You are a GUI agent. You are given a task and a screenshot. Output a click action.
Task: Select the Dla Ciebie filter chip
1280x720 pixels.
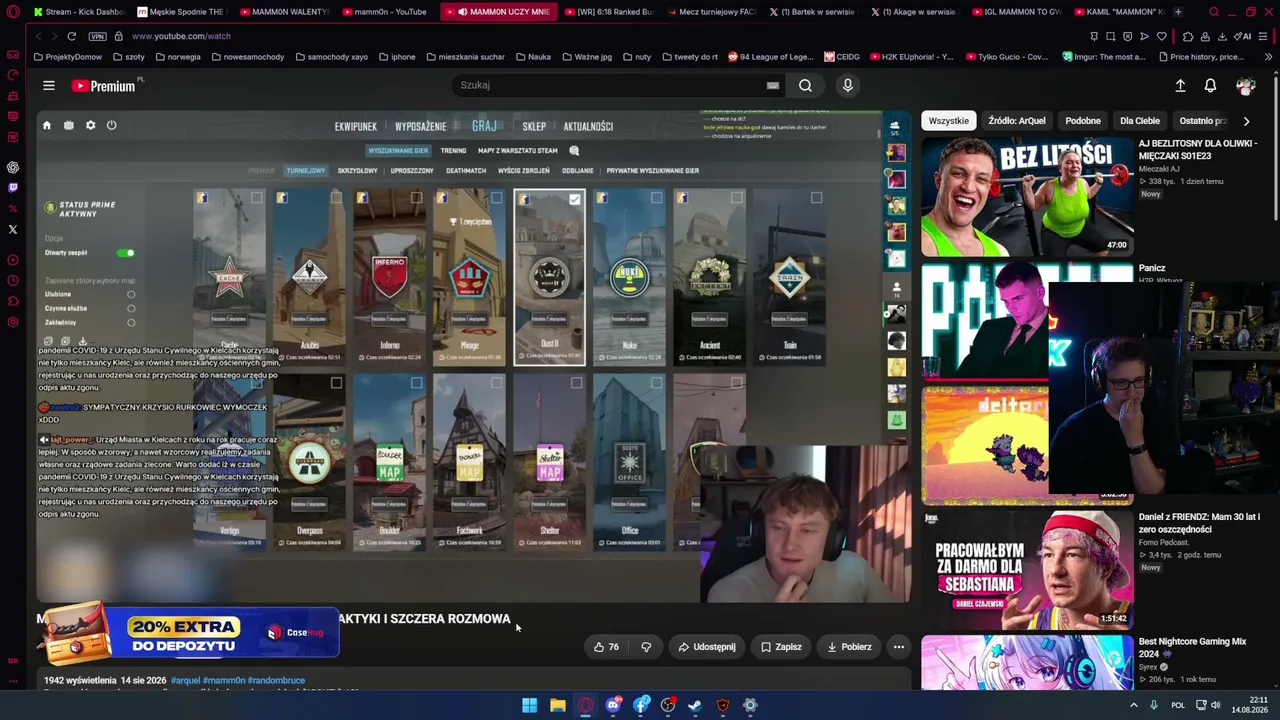(1140, 121)
